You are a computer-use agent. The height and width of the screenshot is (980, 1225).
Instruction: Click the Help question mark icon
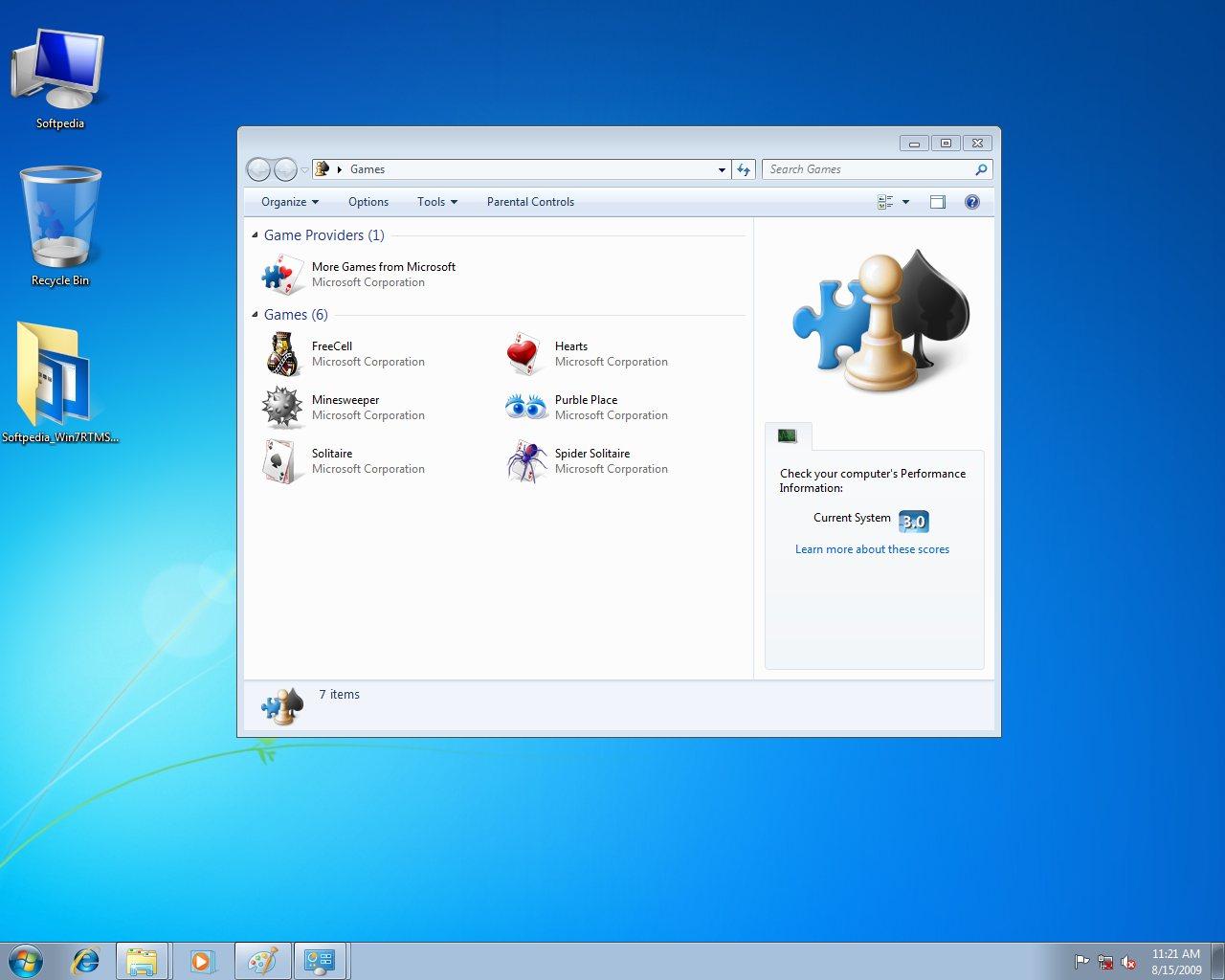(x=972, y=202)
